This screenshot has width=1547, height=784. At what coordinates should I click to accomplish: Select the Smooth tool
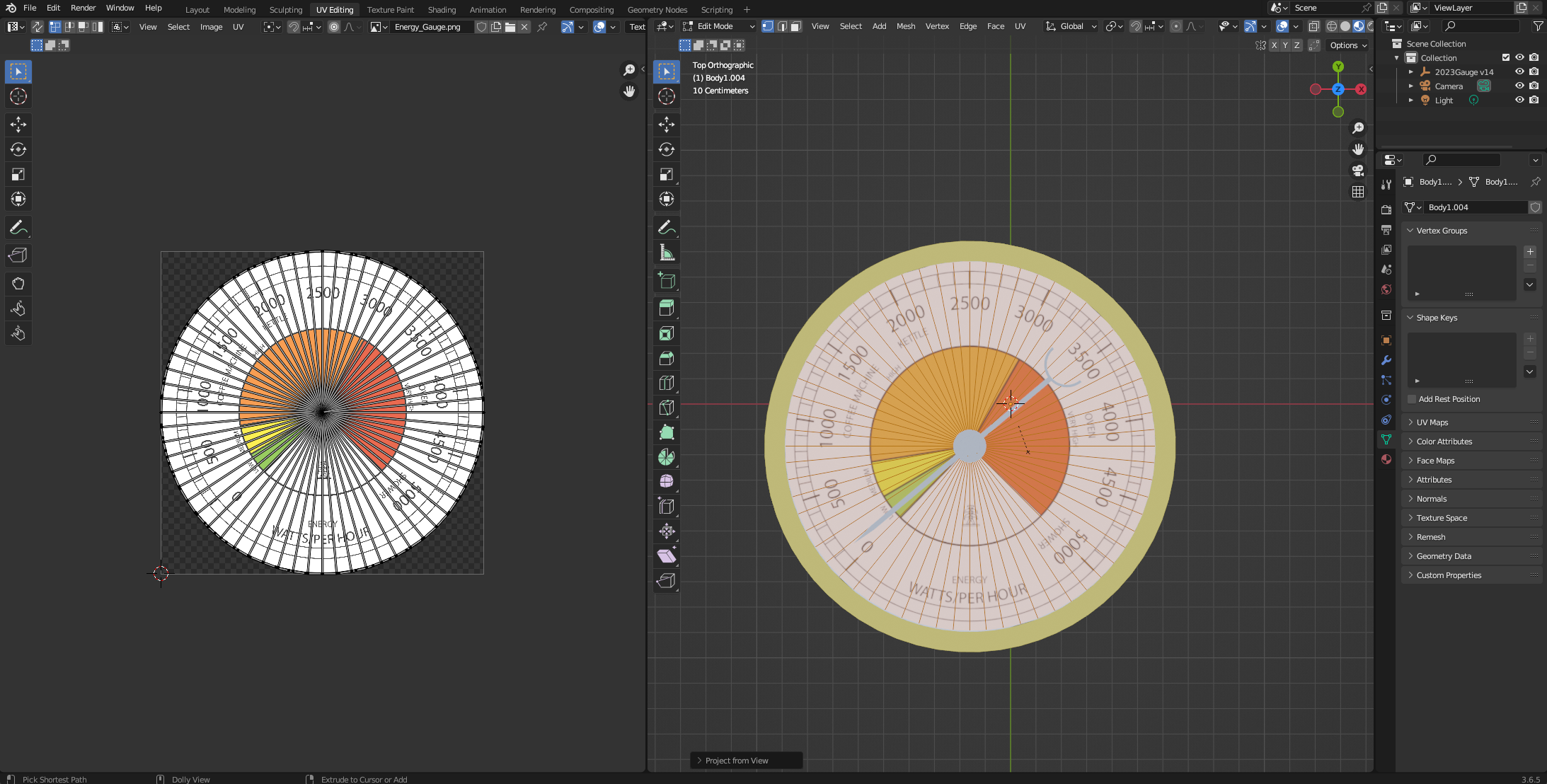click(666, 482)
